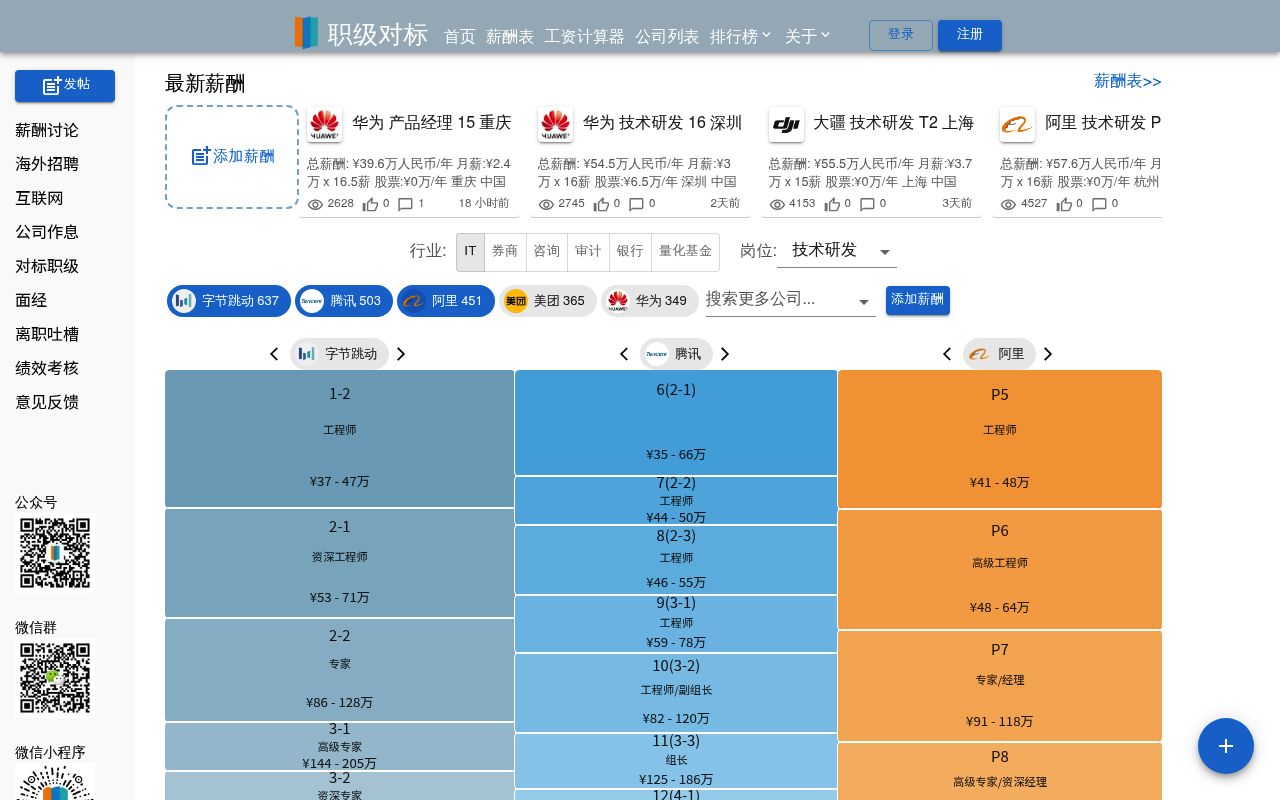This screenshot has width=1280, height=800.
Task: Select Alibaba level P7 专家/经理 block
Action: tap(1000, 686)
